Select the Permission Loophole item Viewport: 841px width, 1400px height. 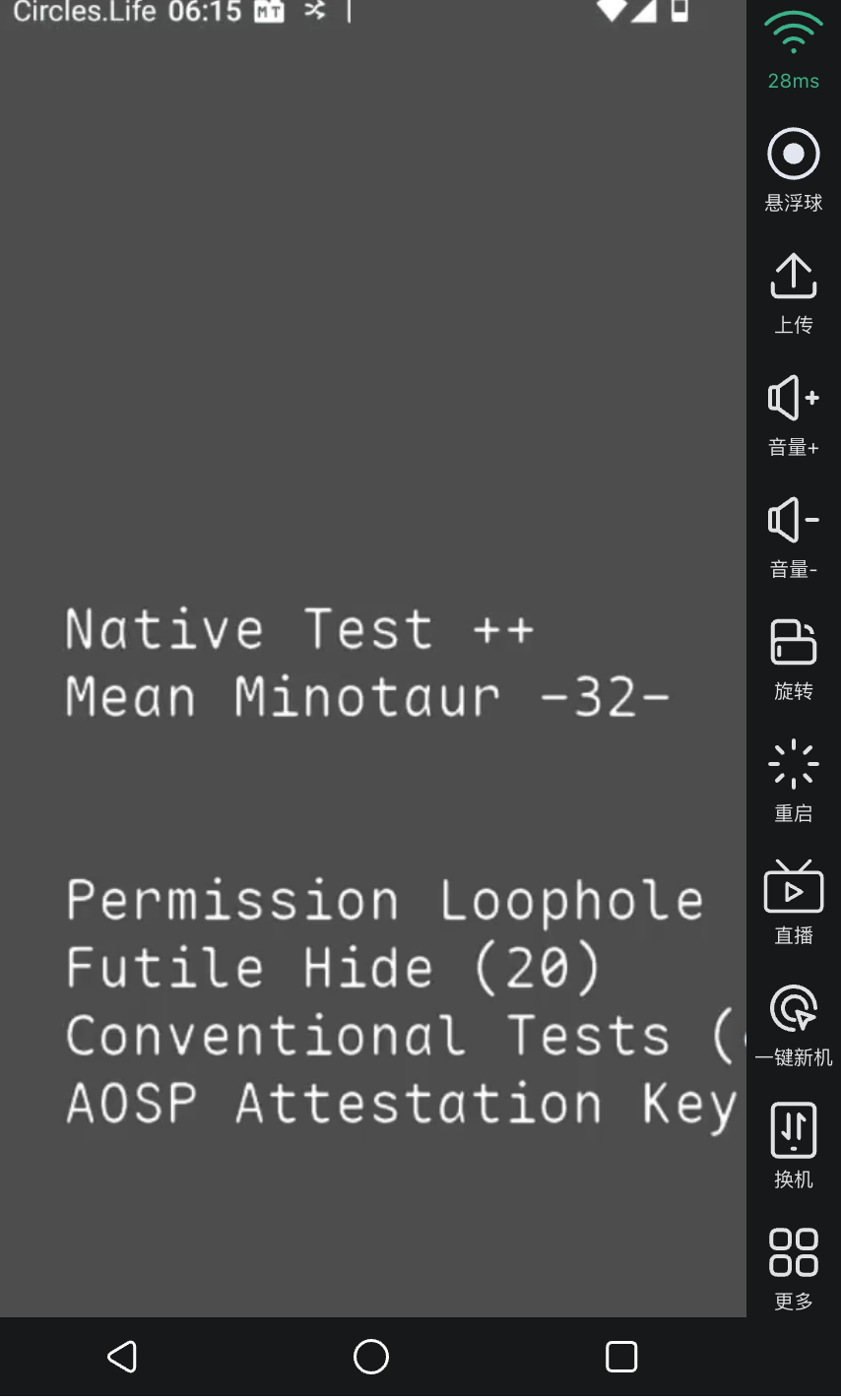(x=384, y=901)
